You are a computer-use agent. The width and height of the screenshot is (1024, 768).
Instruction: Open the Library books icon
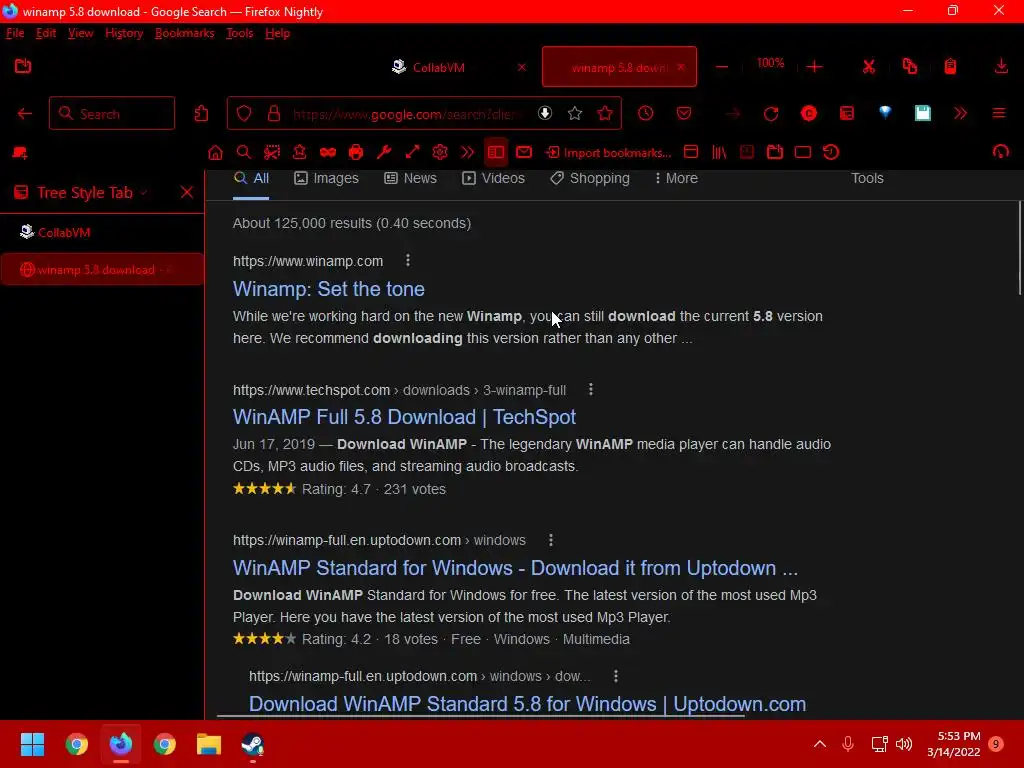[719, 153]
